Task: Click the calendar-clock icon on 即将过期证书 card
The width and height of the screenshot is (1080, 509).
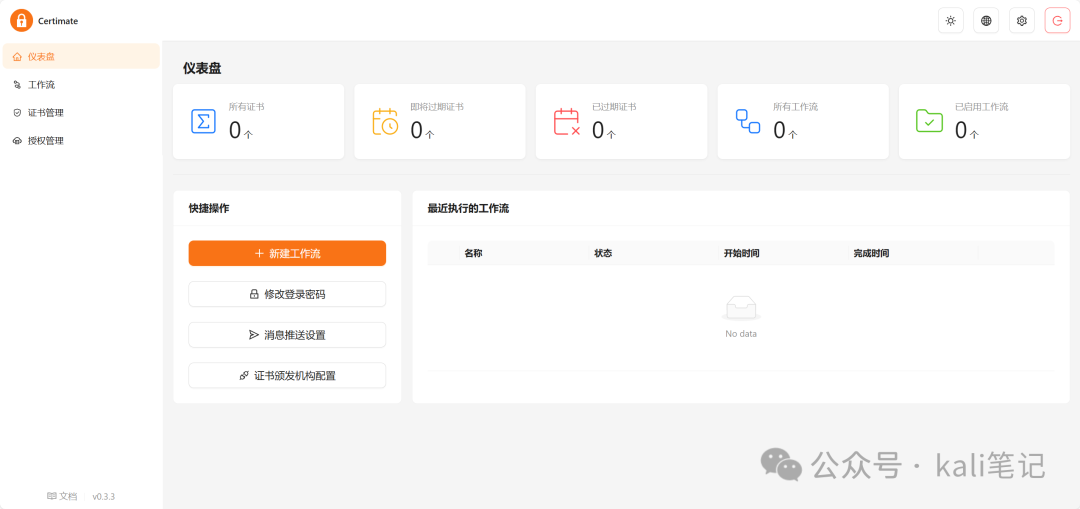Action: (x=385, y=121)
